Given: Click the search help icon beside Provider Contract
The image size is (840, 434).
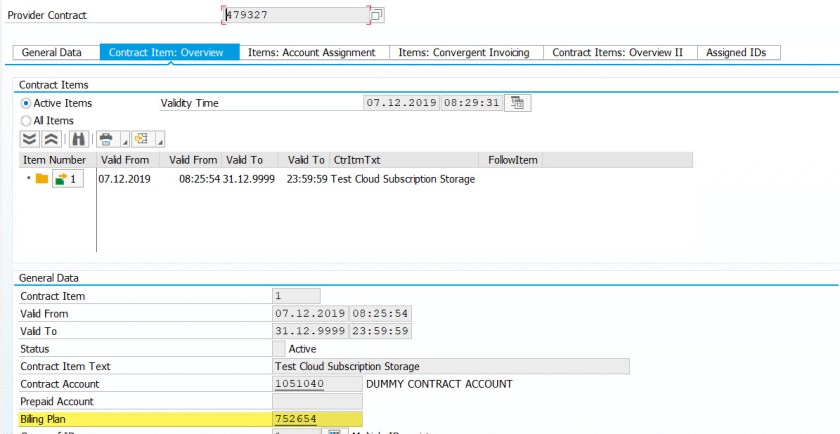Looking at the screenshot, I should (x=377, y=16).
